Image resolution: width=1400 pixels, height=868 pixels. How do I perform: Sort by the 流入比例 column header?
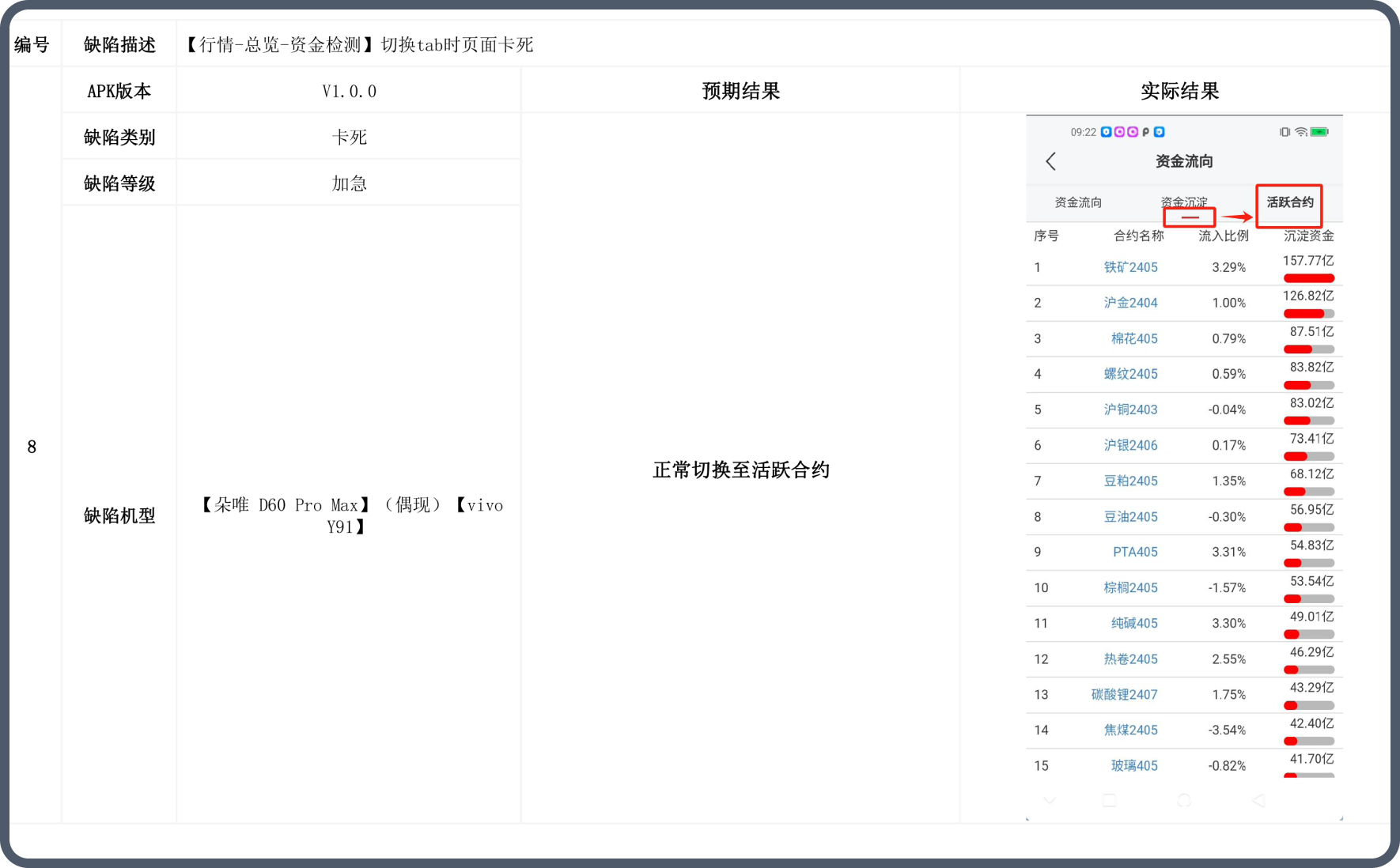[x=1223, y=236]
